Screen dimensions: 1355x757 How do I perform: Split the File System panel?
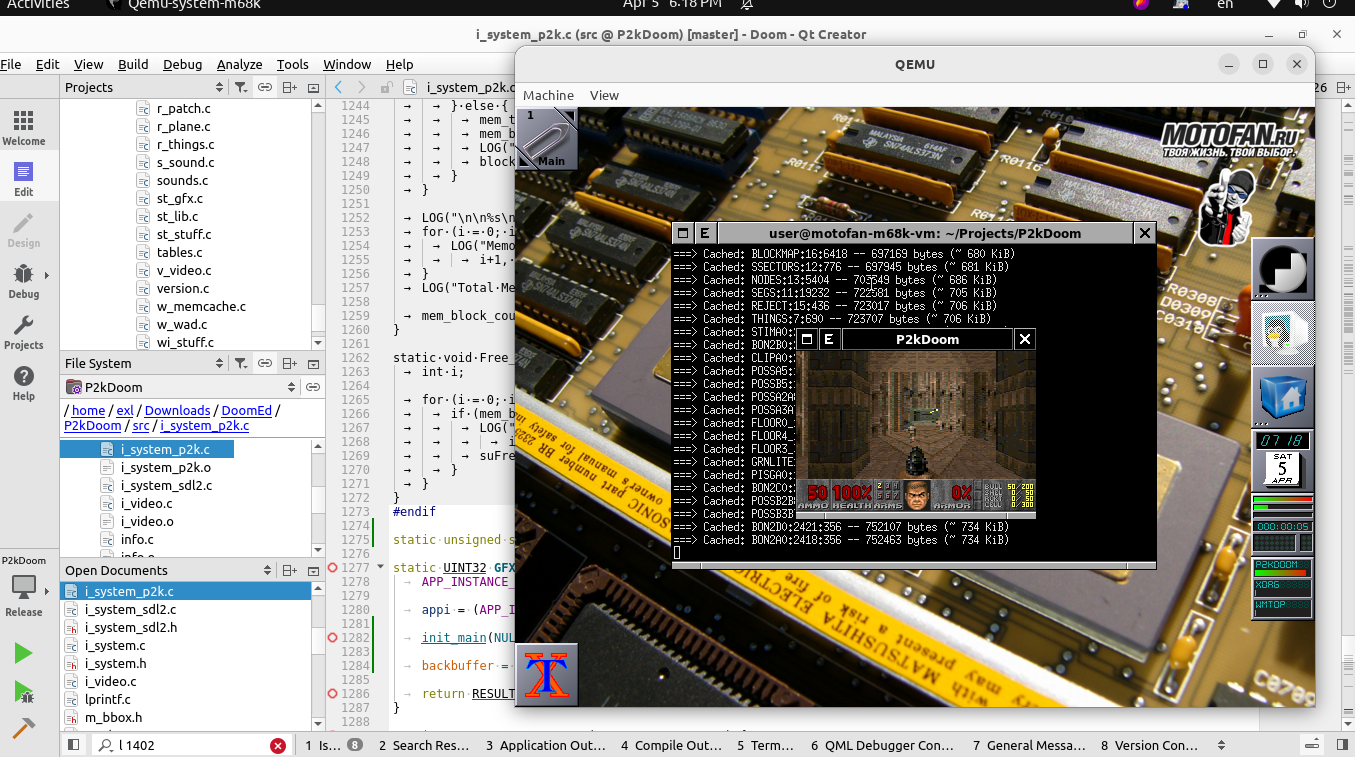[290, 364]
